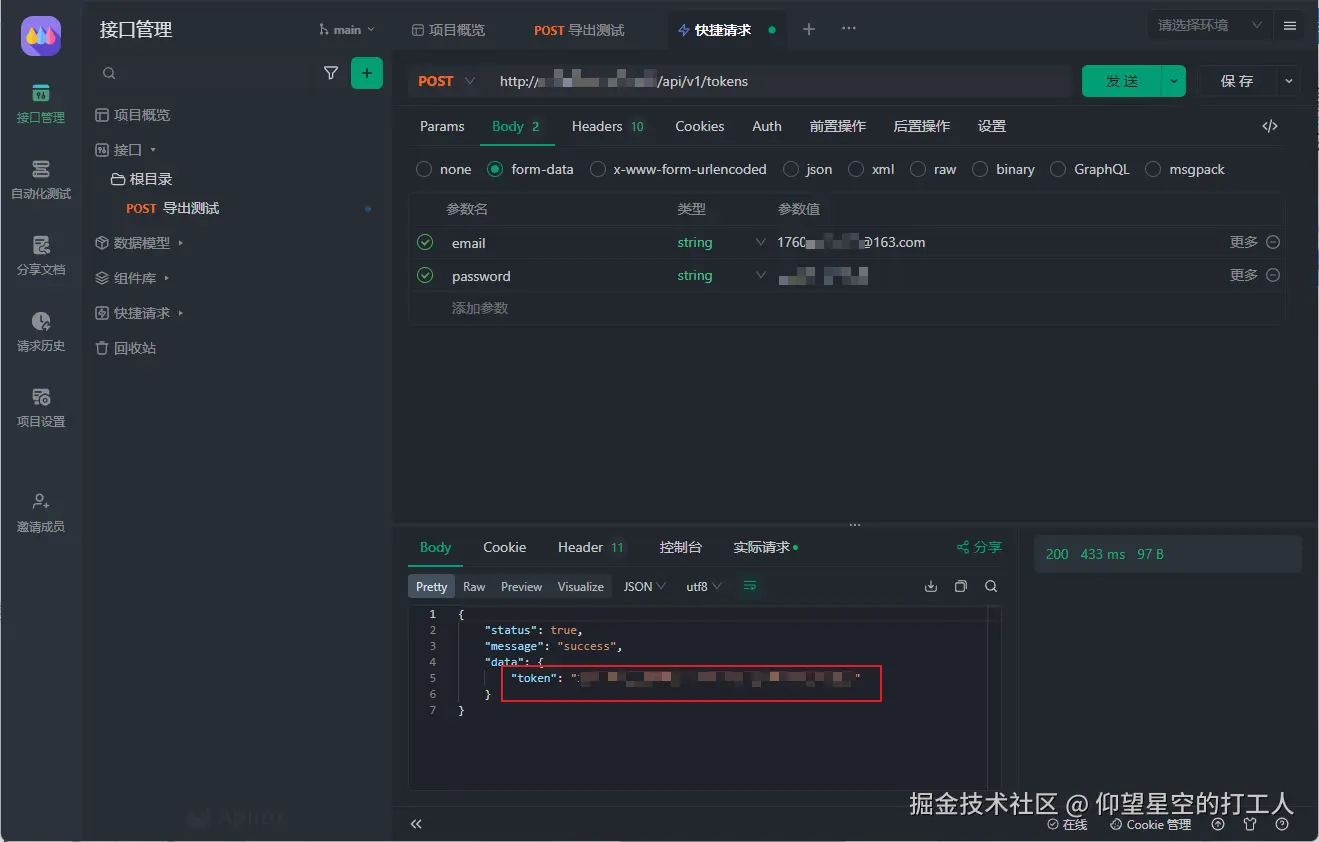Select the form-data body type
Viewport: 1319px width, 842px height.
coord(531,169)
